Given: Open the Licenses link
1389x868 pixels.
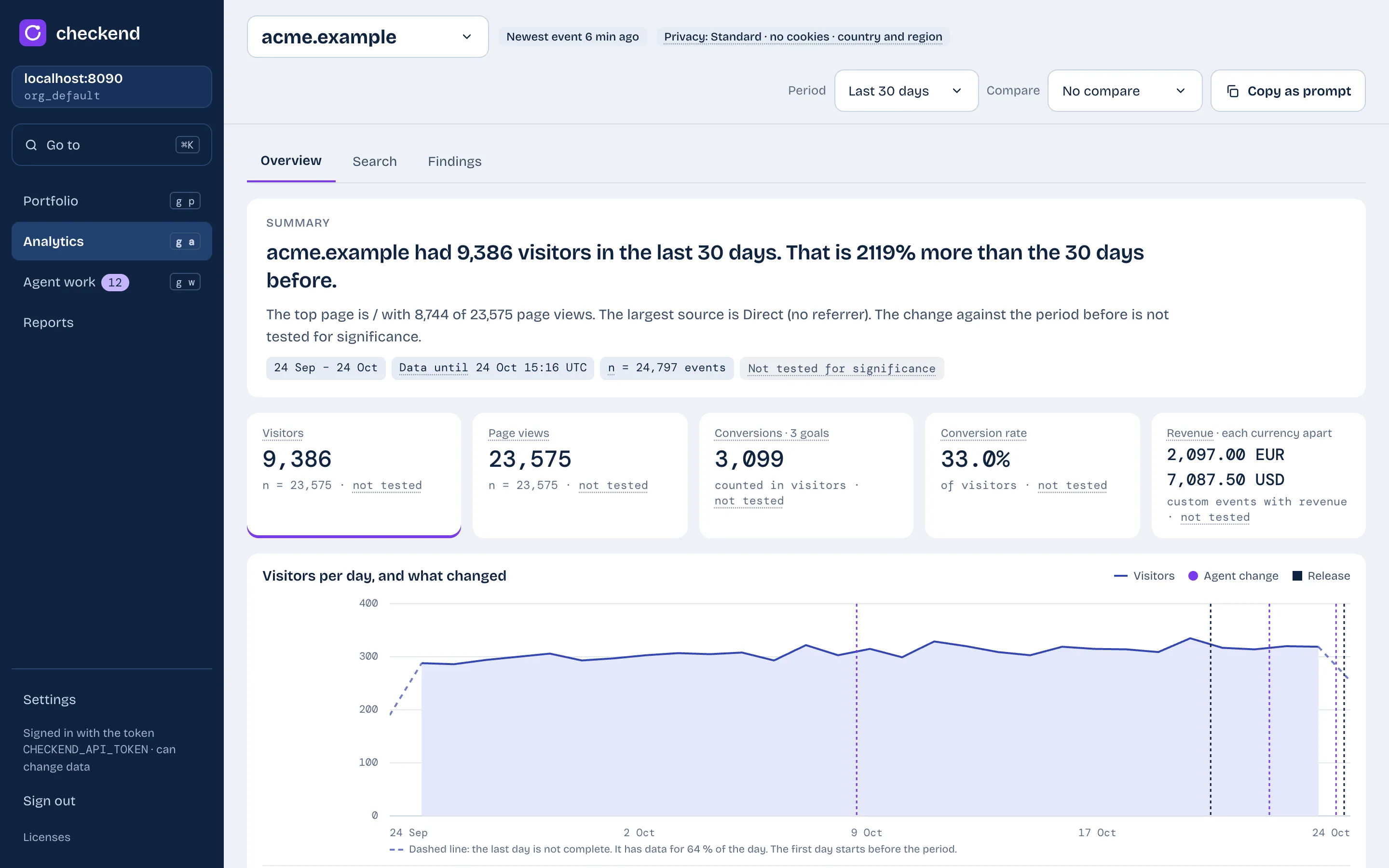Looking at the screenshot, I should coord(46,837).
